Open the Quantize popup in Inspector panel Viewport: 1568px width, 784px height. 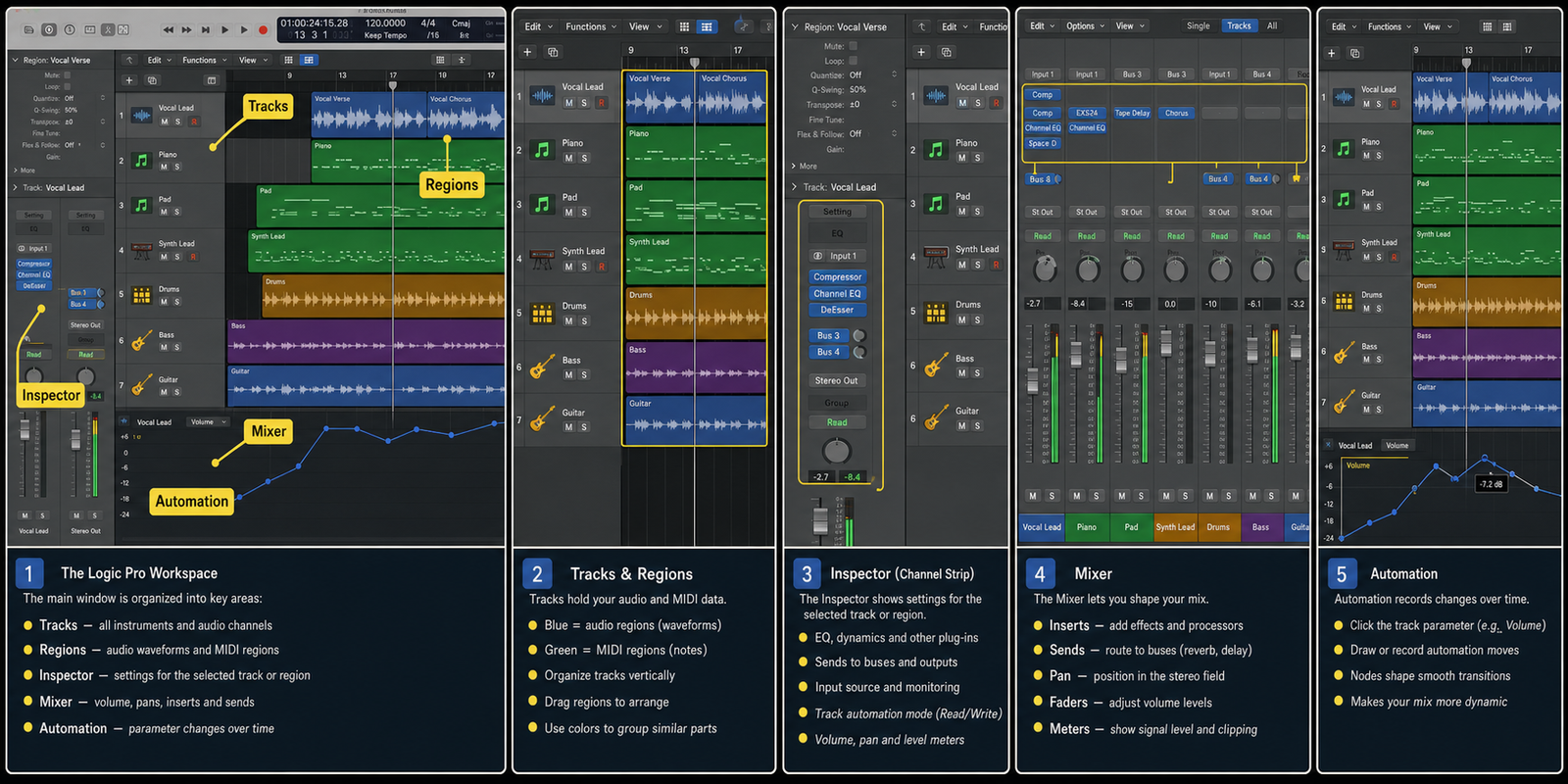tap(894, 74)
